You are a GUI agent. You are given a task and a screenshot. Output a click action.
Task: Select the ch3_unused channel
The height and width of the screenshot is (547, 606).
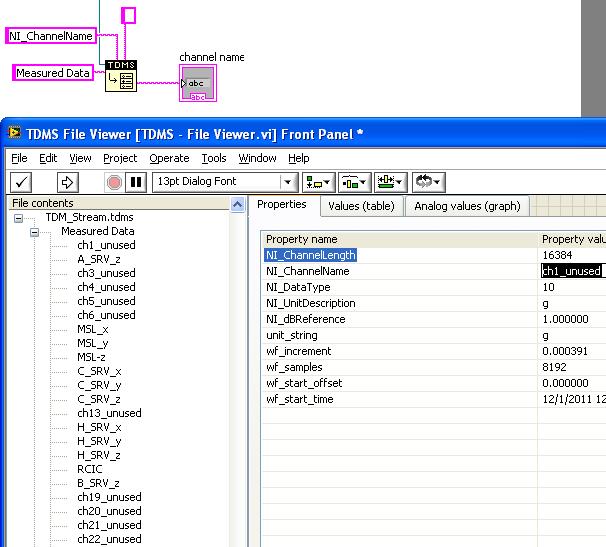pyautogui.click(x=106, y=273)
